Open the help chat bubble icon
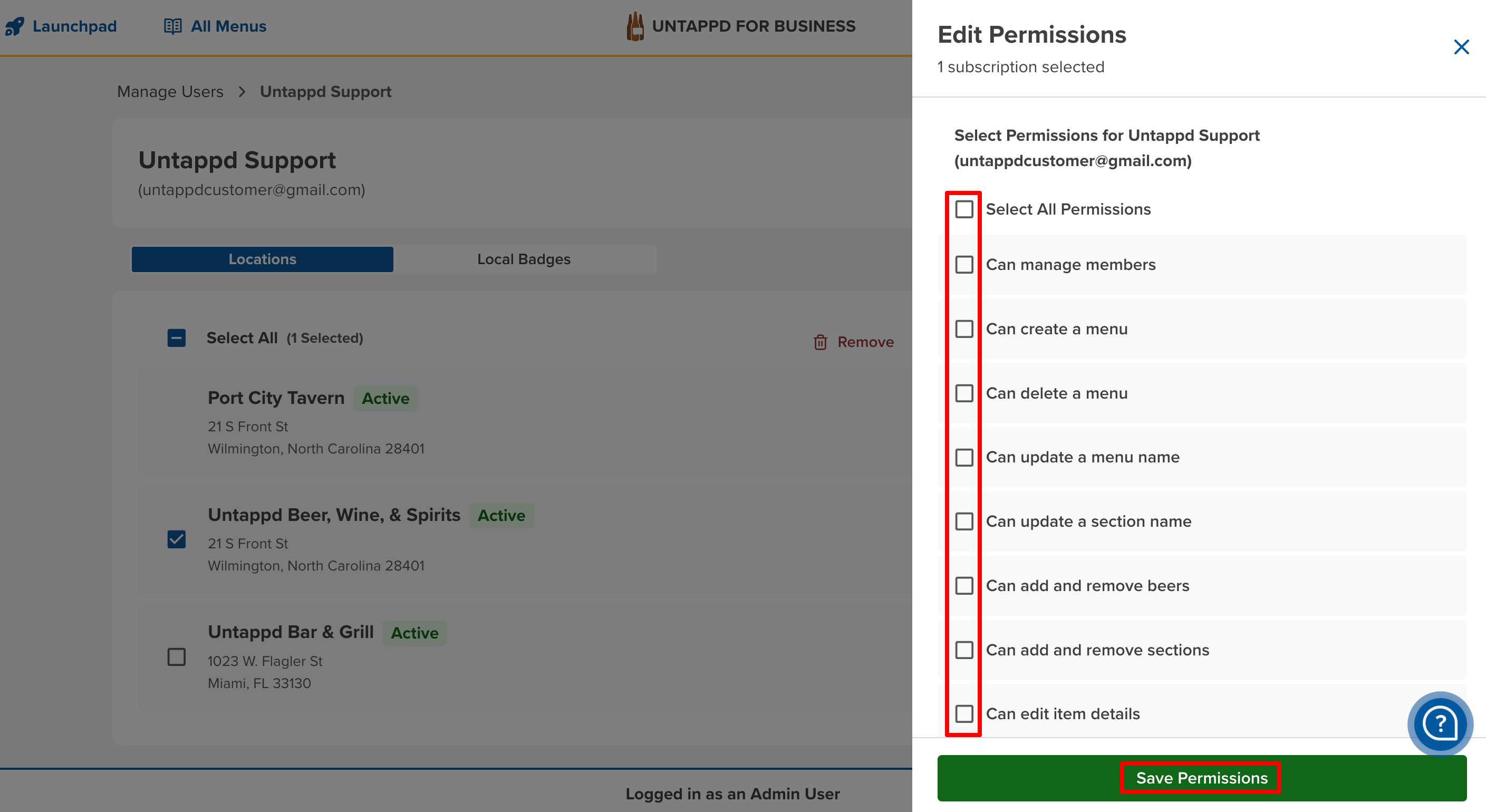Image resolution: width=1486 pixels, height=812 pixels. pyautogui.click(x=1440, y=723)
